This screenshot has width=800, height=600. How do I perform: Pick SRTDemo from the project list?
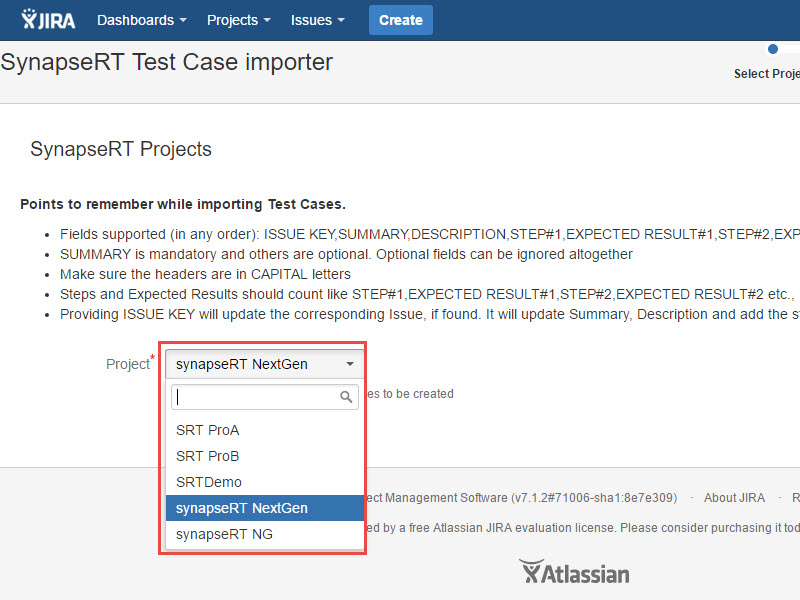(x=209, y=482)
